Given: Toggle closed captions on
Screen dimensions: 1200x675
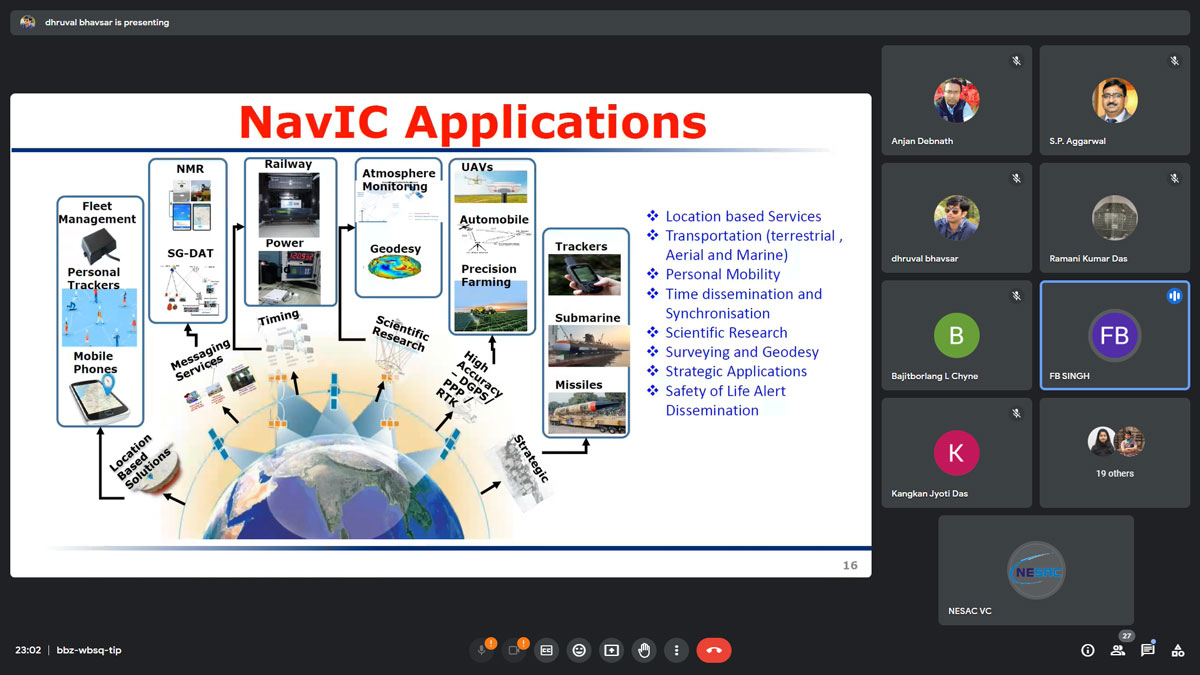Looking at the screenshot, I should 547,650.
